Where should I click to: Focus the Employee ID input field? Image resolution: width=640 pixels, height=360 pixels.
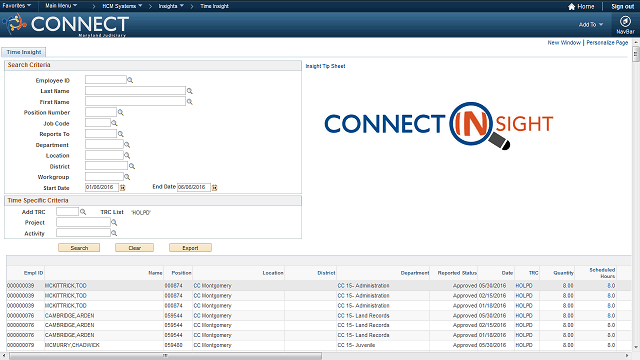106,80
